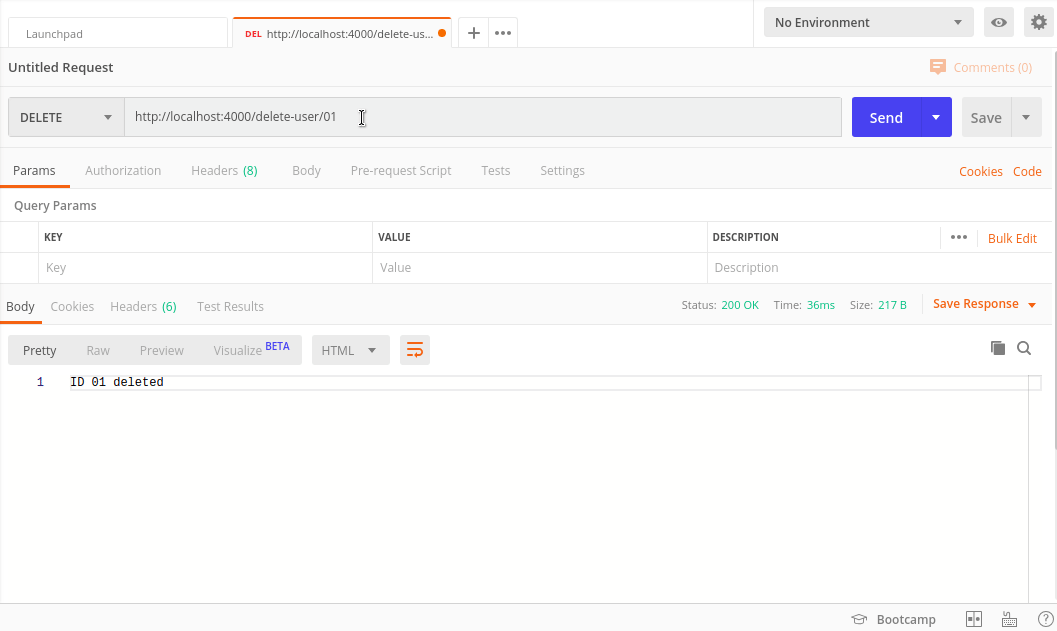Click the 'Untitled Request' title
1057x631 pixels.
coord(61,67)
